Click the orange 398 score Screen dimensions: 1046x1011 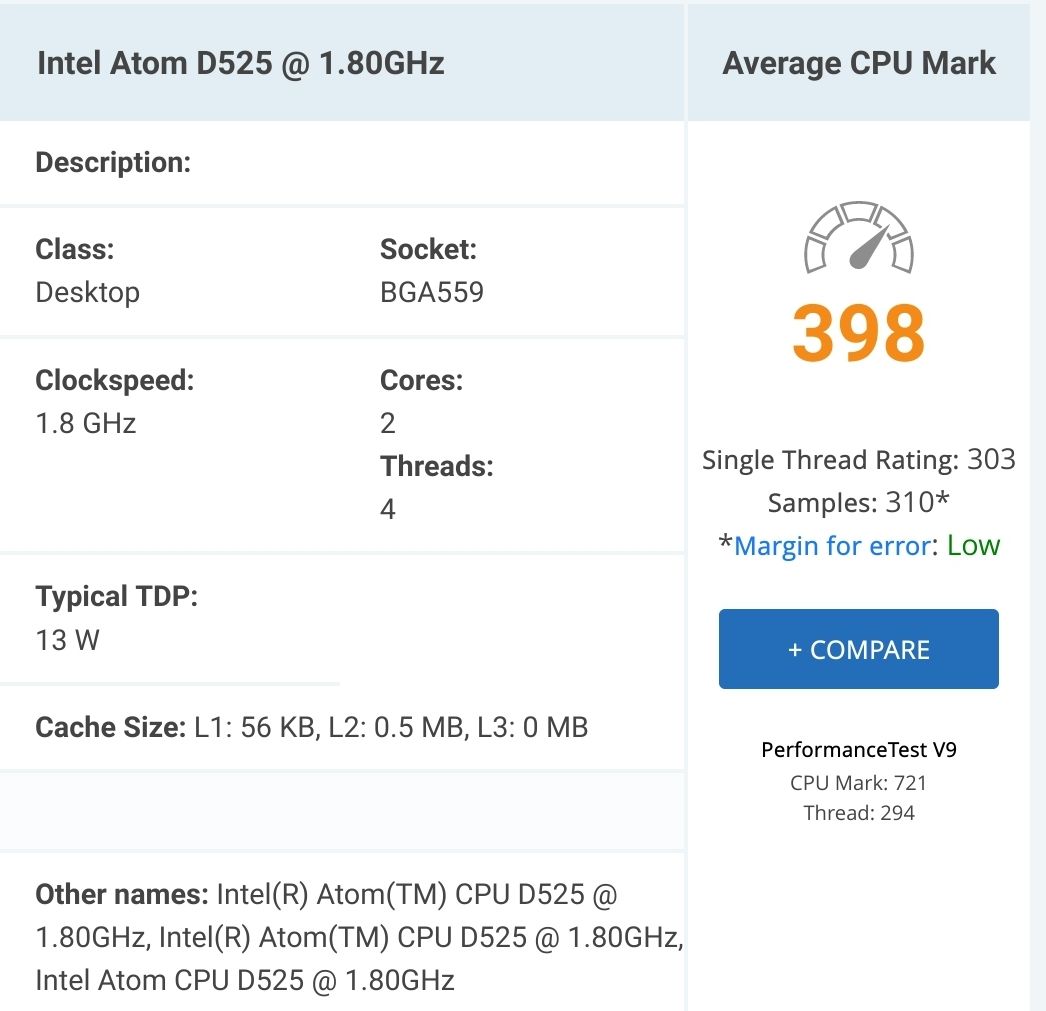click(x=859, y=333)
